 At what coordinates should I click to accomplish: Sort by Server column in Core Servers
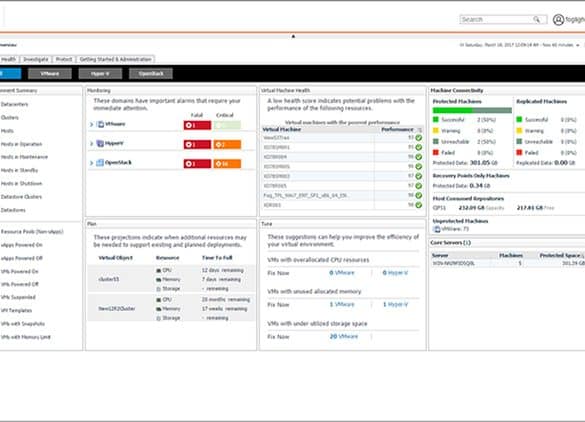pyautogui.click(x=440, y=256)
